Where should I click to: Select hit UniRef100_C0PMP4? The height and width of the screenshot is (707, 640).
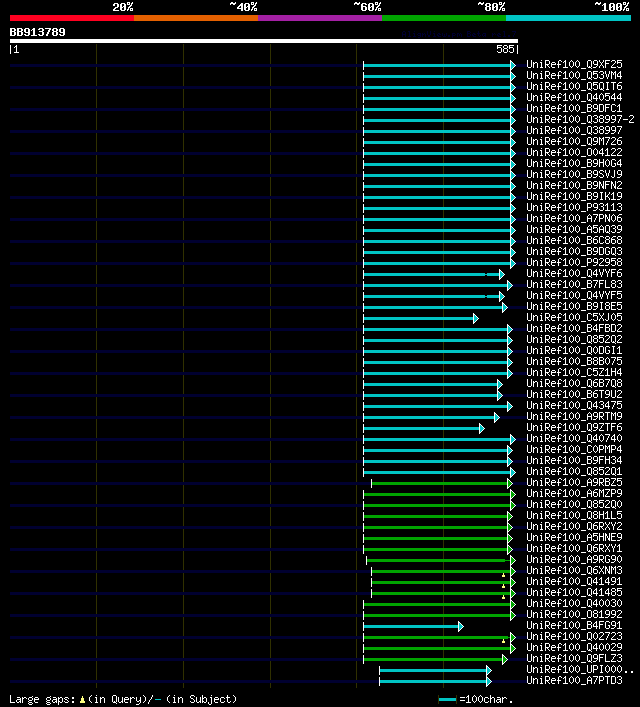[x=574, y=449]
